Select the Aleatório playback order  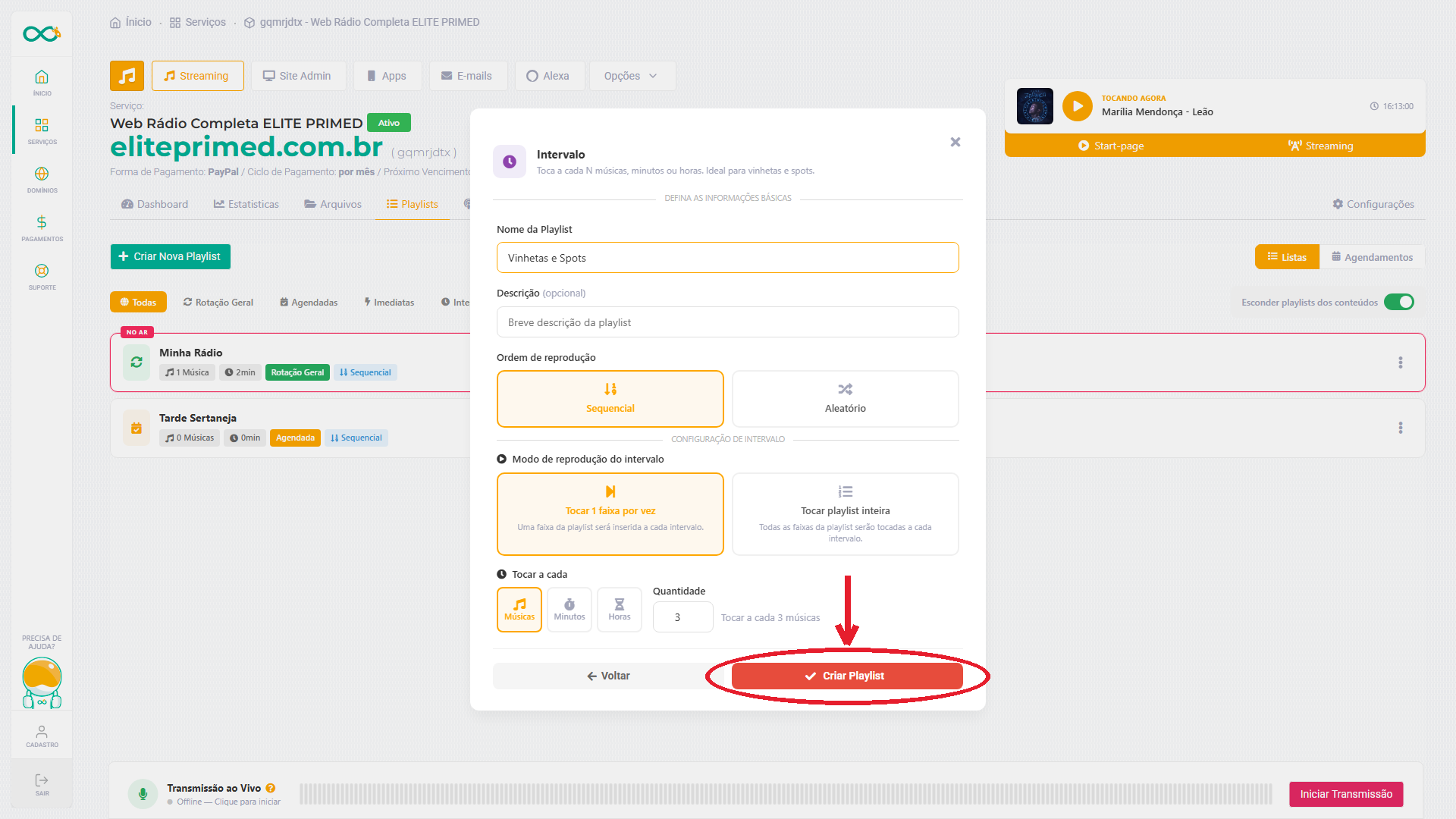846,399
